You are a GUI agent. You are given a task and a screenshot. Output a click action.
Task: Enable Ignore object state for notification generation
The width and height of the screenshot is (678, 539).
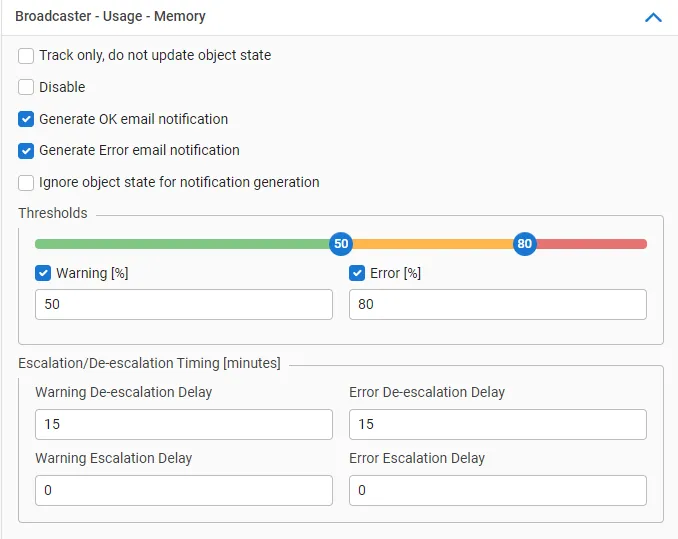coord(26,183)
